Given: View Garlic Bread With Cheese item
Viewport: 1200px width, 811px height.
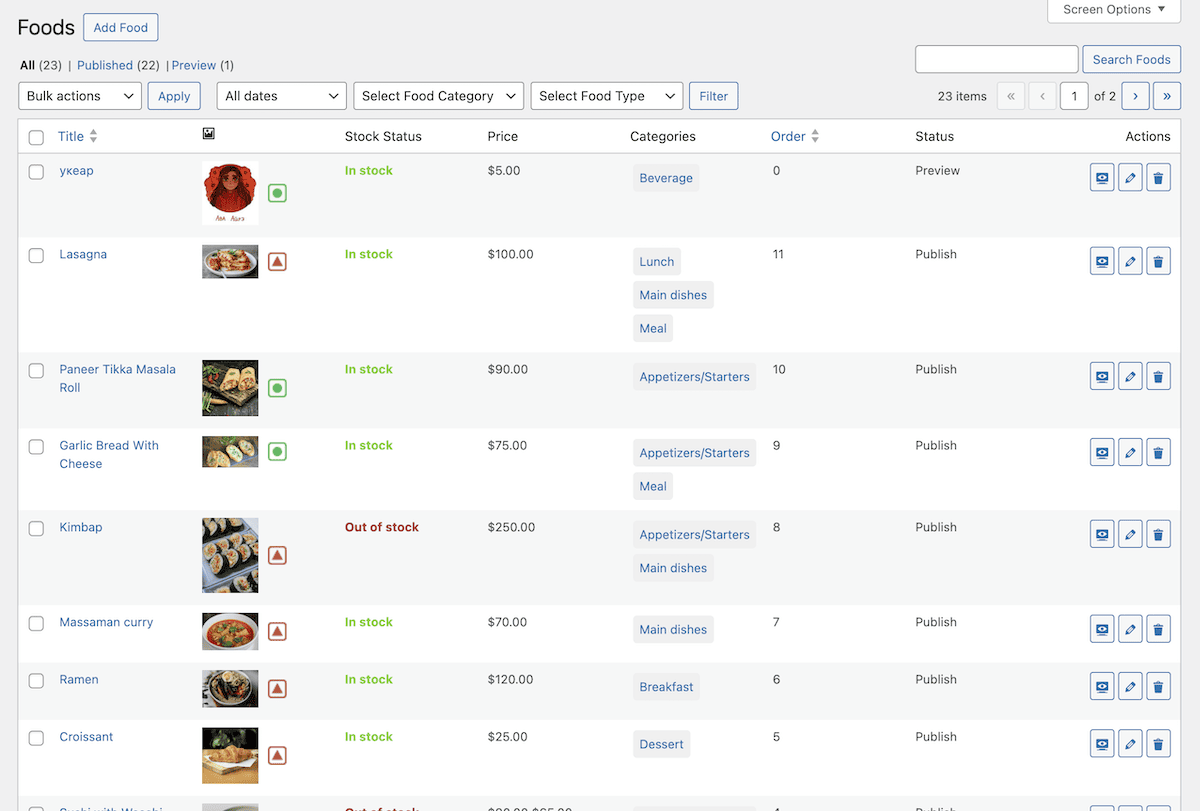Looking at the screenshot, I should click(x=1102, y=454).
